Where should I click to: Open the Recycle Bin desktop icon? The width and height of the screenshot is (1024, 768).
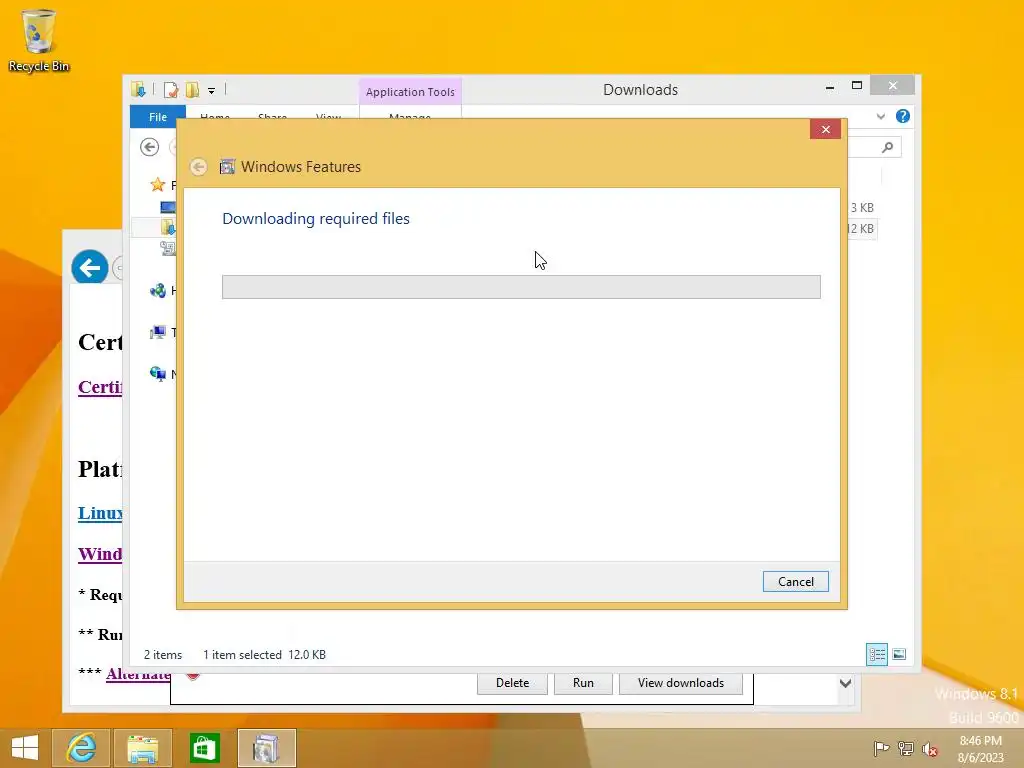pyautogui.click(x=39, y=39)
